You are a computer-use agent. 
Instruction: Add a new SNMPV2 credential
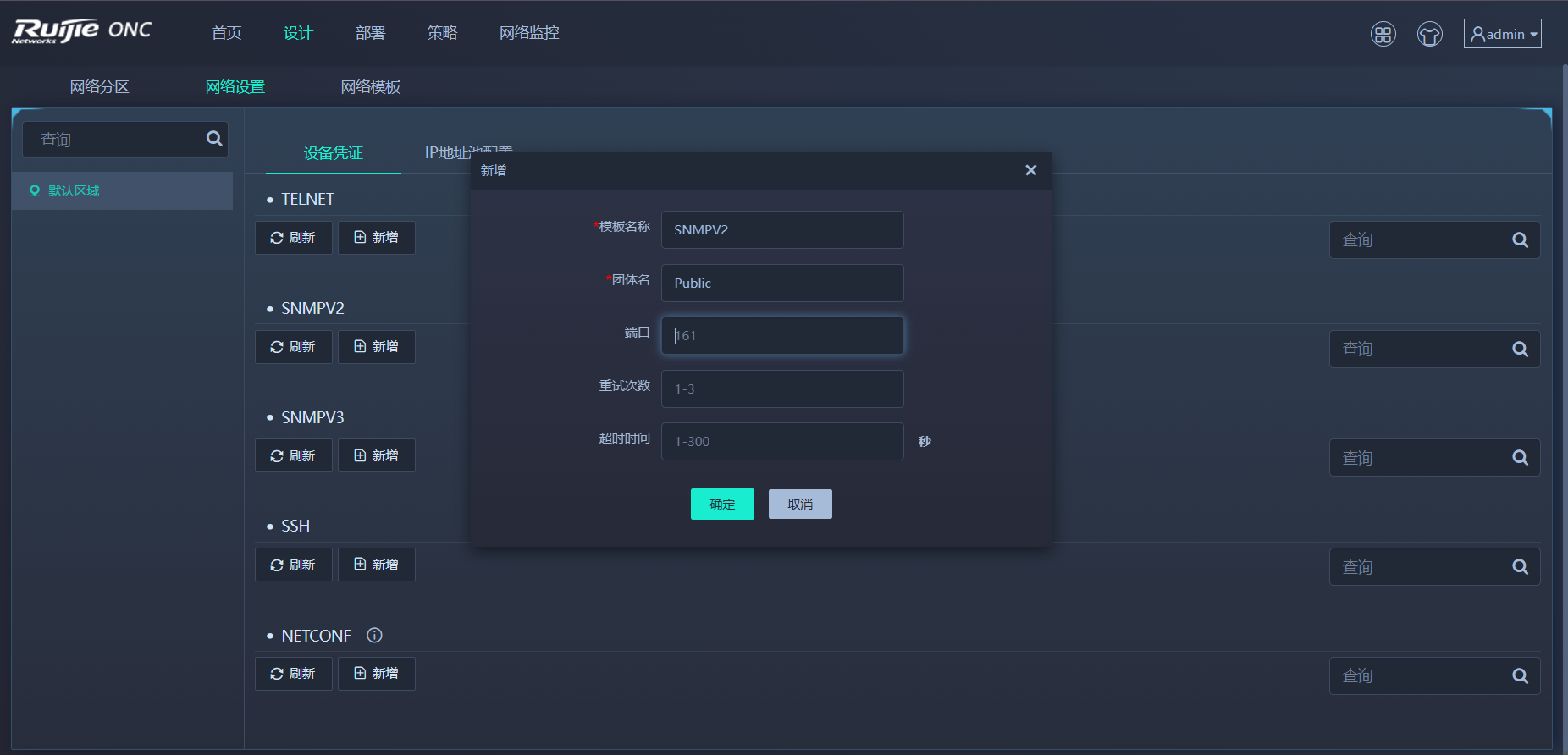[376, 347]
